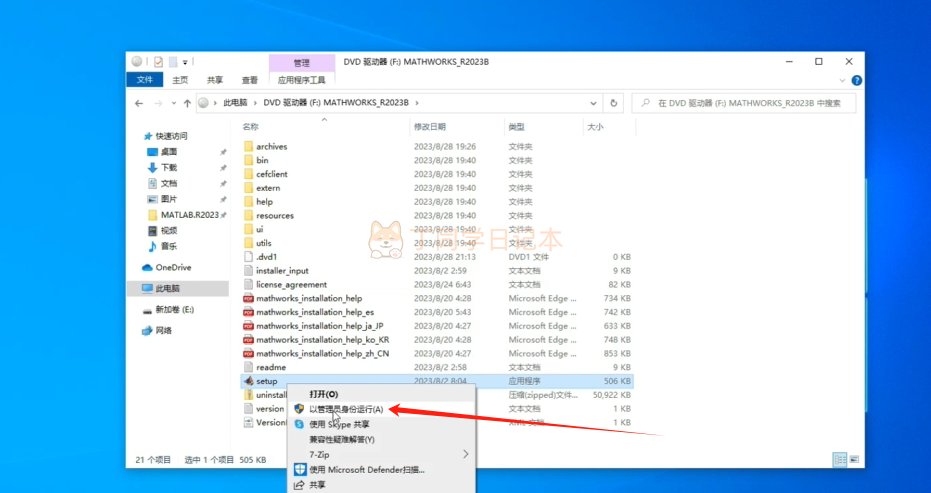Image resolution: width=931 pixels, height=493 pixels.
Task: Open quick access toolbar customize dropdown
Action: [x=185, y=62]
